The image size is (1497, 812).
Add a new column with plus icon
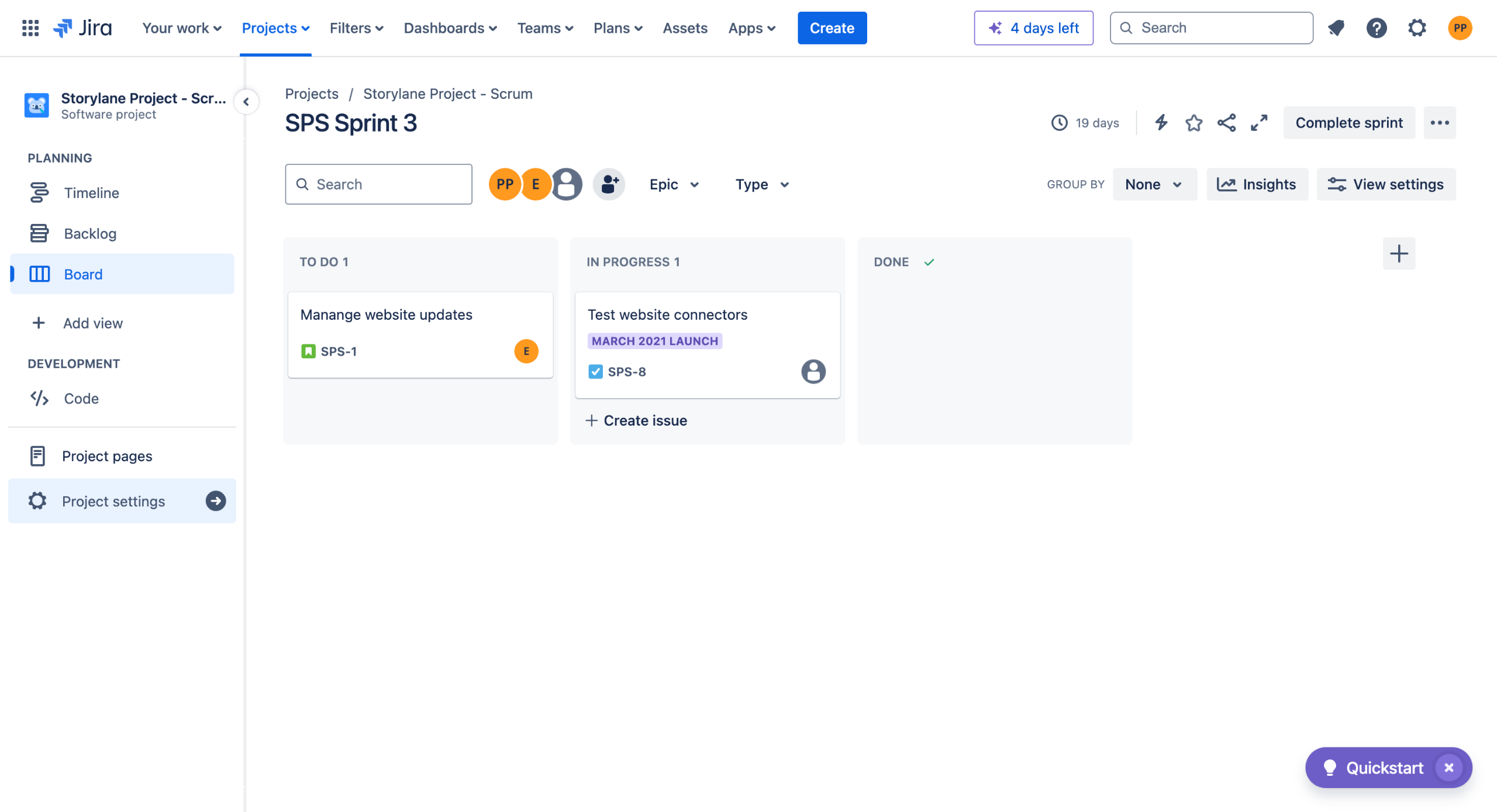click(x=1399, y=254)
